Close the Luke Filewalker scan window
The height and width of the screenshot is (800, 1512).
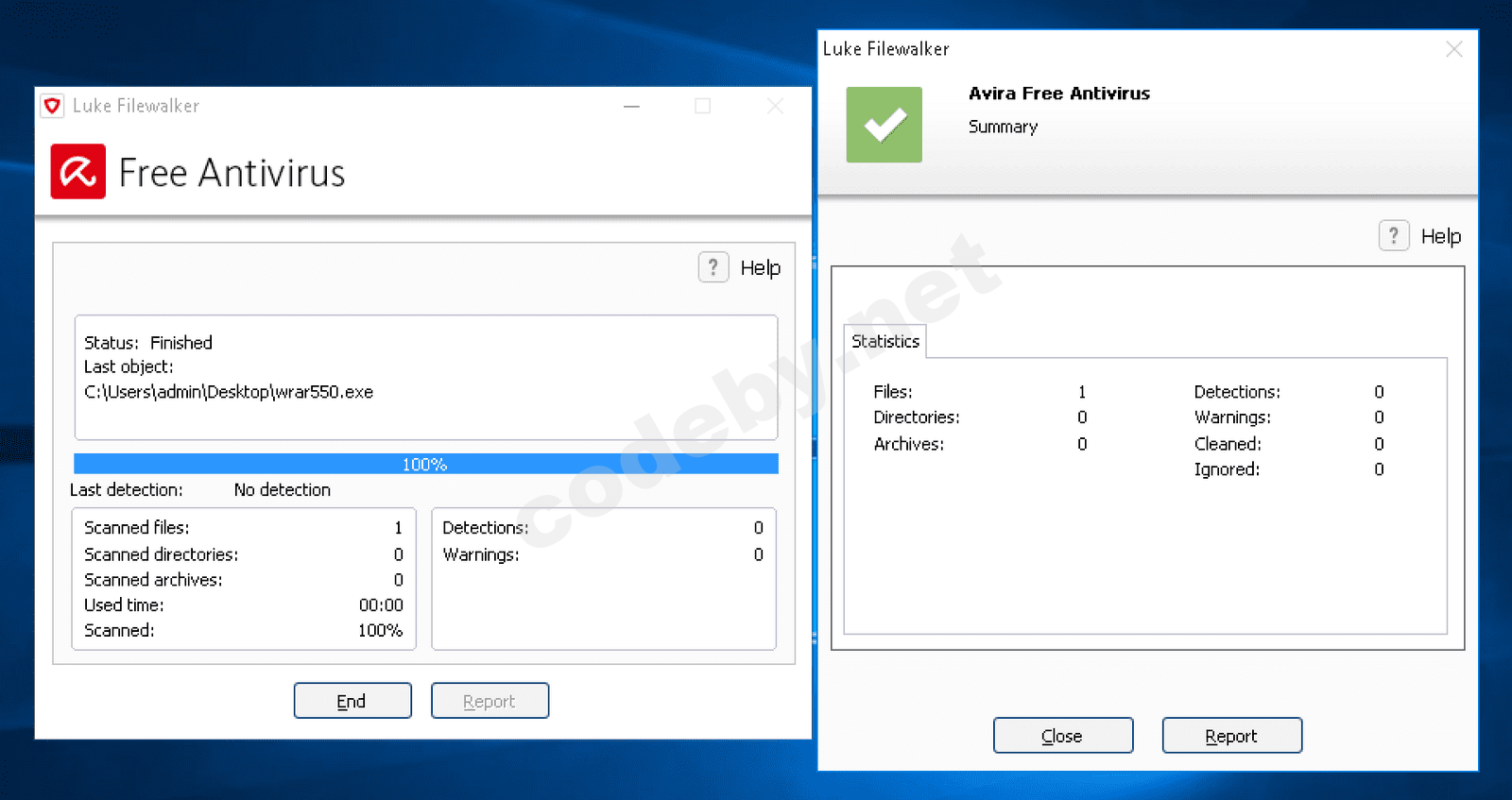[775, 106]
